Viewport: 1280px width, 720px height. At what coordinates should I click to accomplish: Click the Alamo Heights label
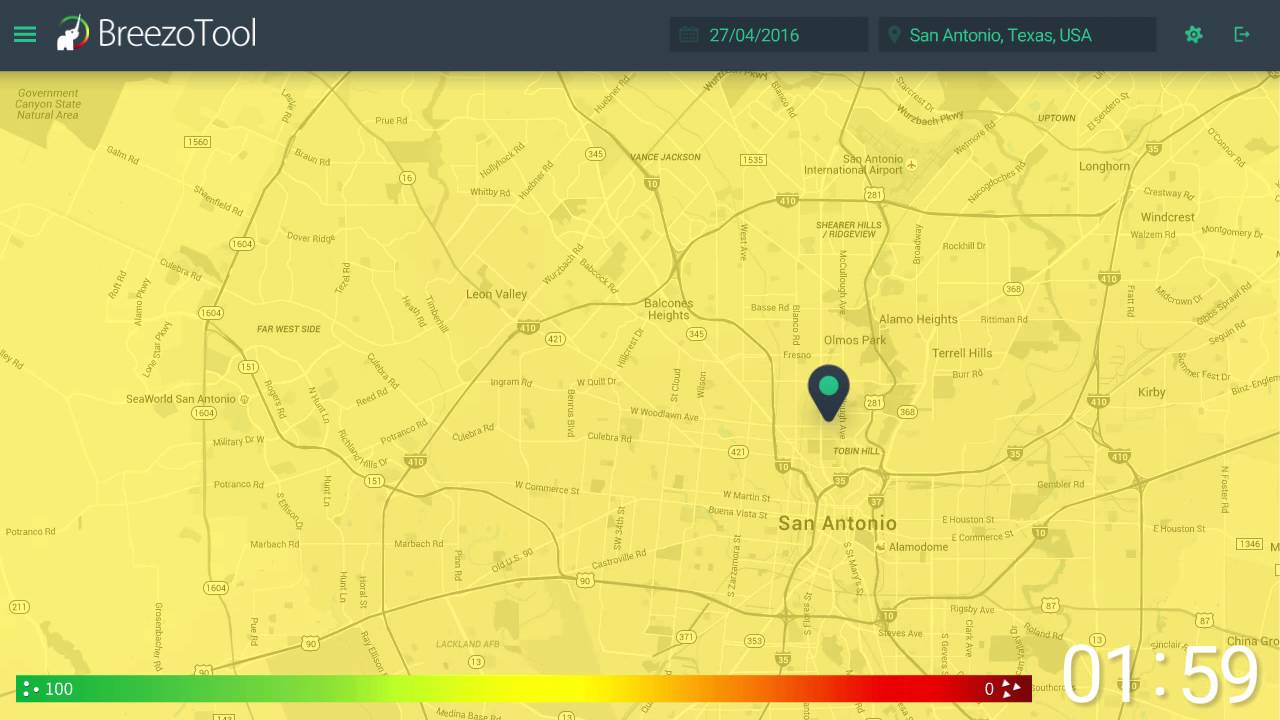[918, 319]
